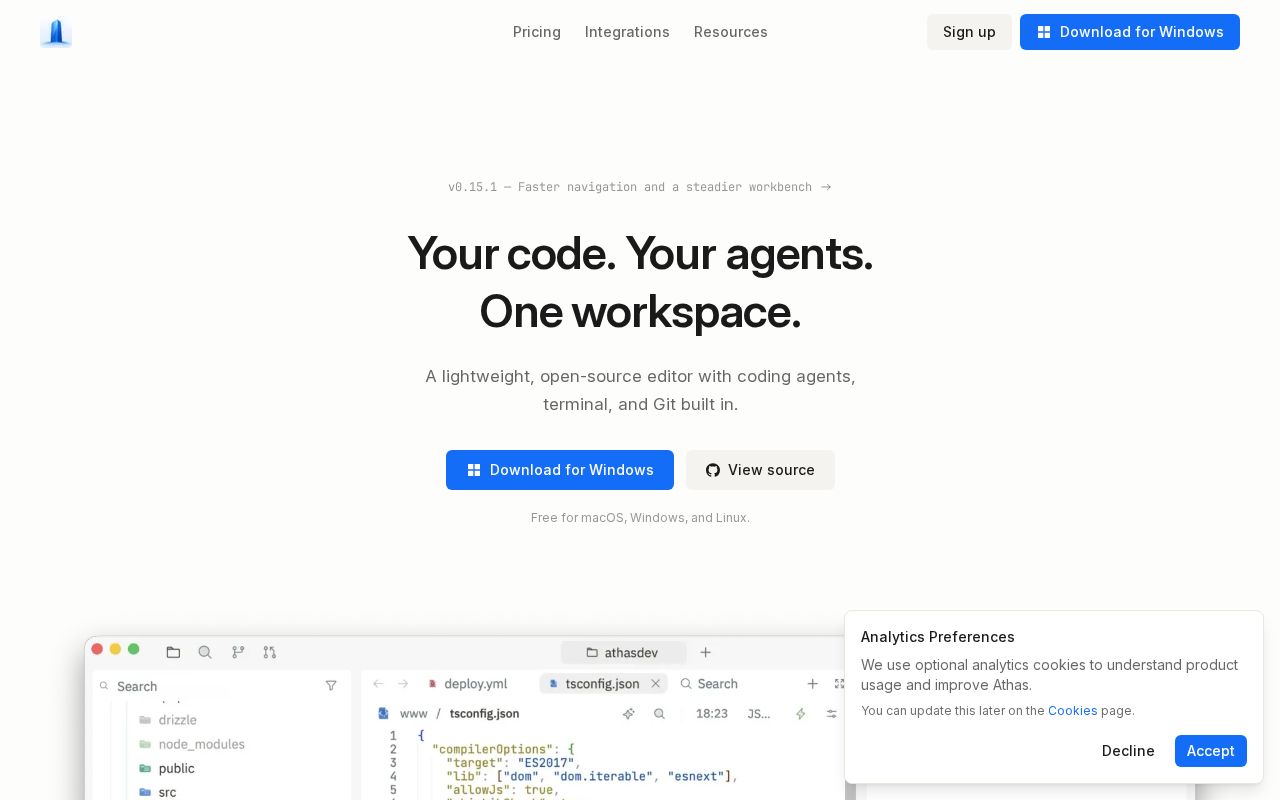Click the JS... language indicator
Viewport: 1280px width, 800px height.
(x=759, y=714)
